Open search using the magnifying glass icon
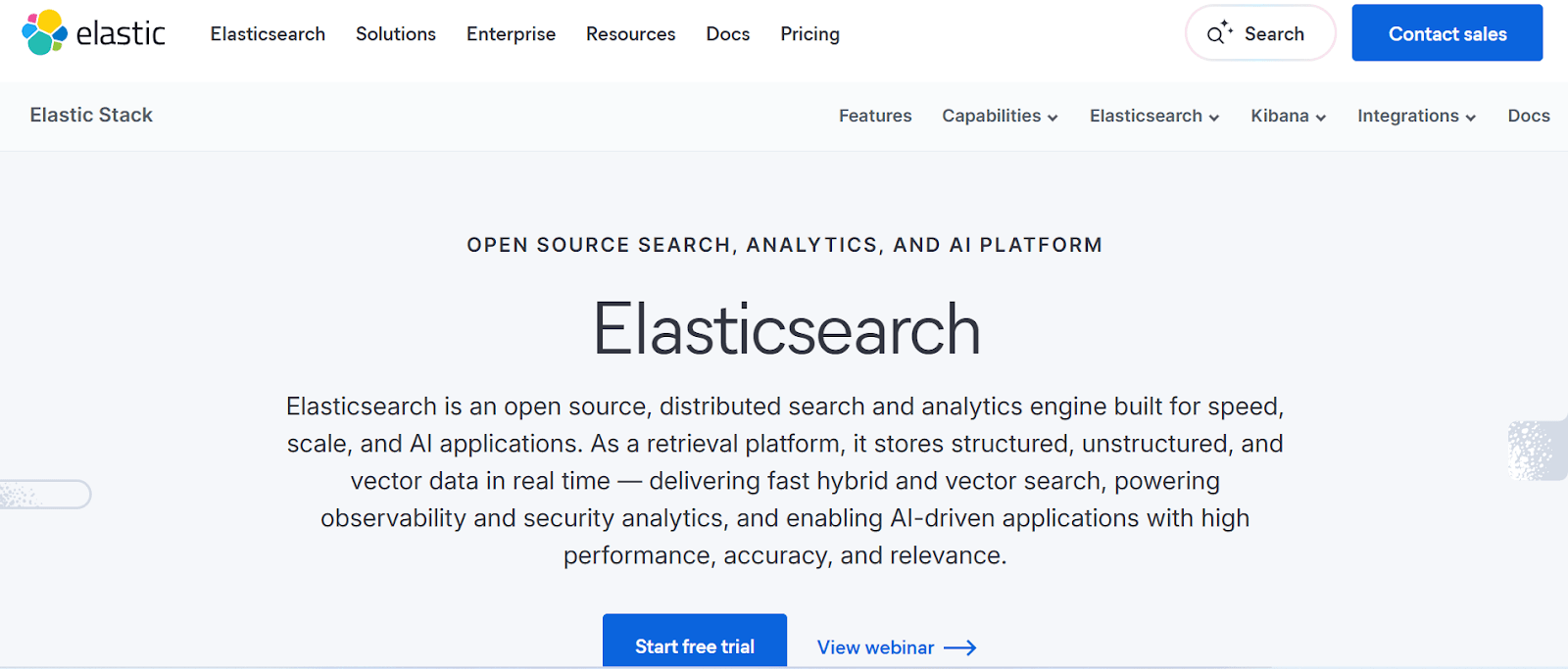The width and height of the screenshot is (1568, 669). 1218,32
